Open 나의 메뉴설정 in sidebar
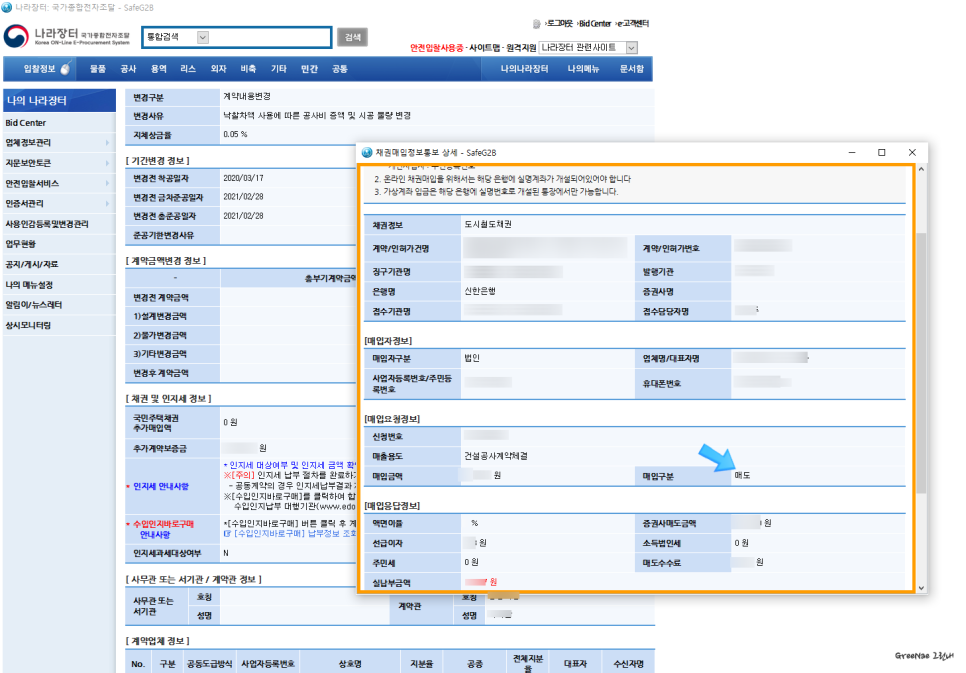The height and width of the screenshot is (673, 966). (x=30, y=285)
